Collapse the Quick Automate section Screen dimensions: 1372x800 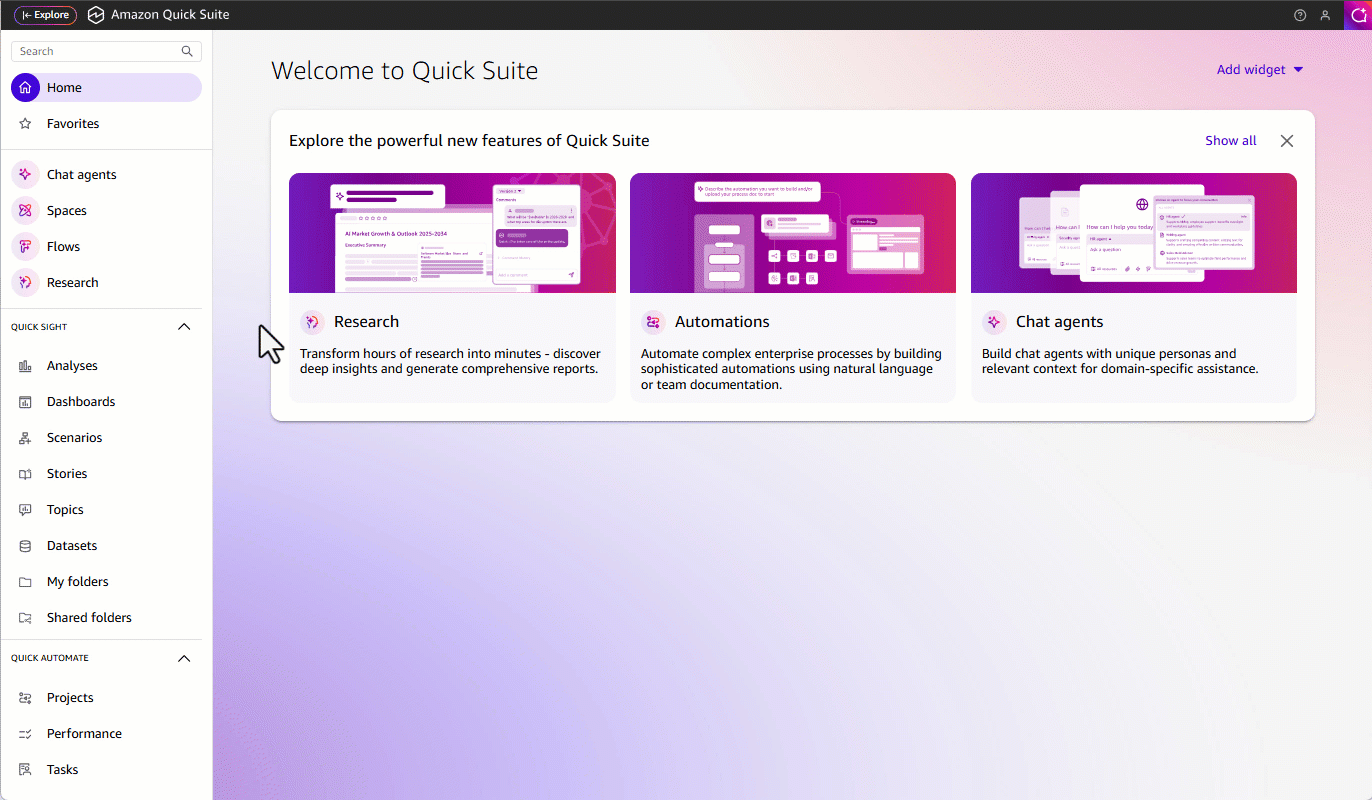click(183, 658)
